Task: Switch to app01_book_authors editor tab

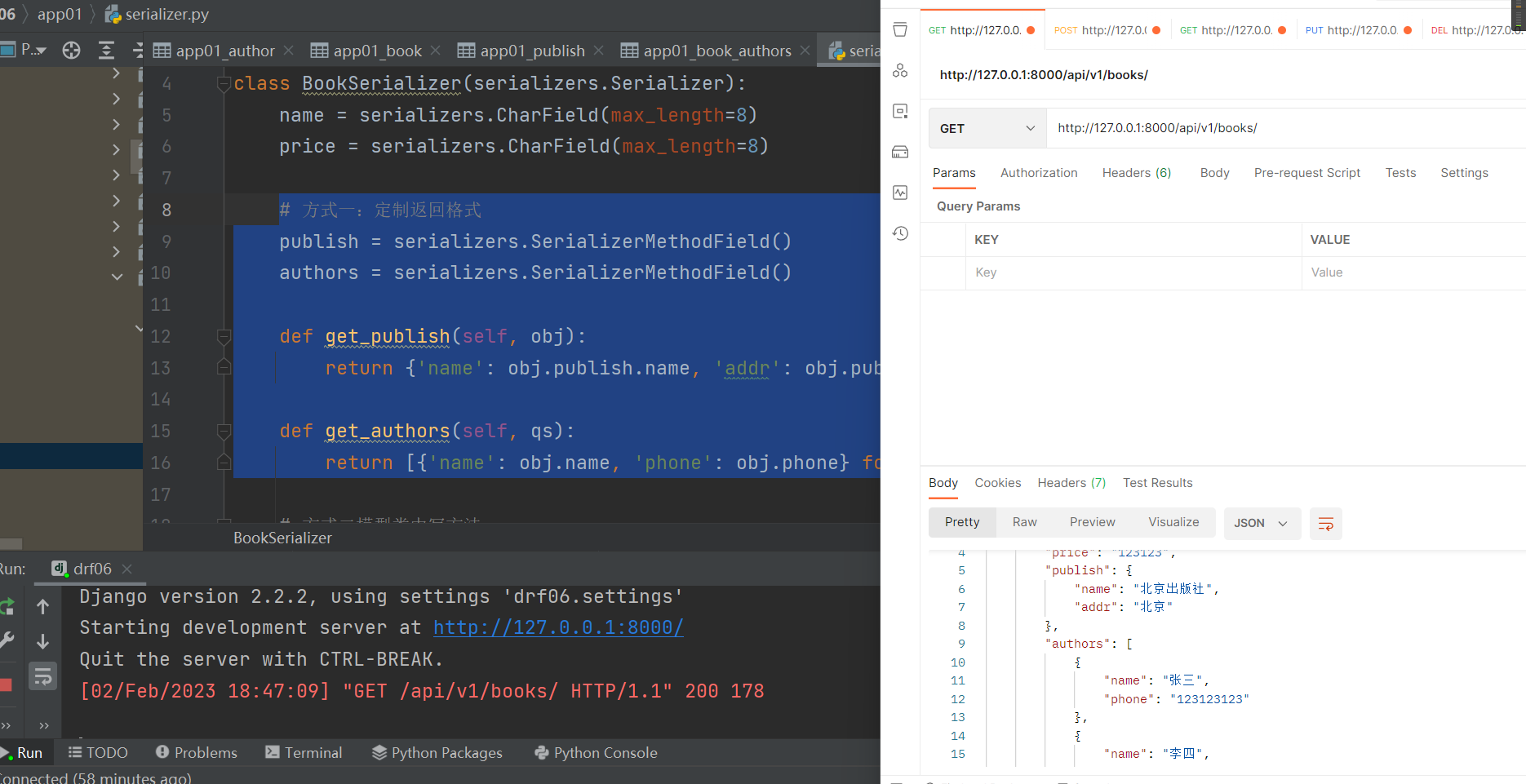Action: coord(706,51)
